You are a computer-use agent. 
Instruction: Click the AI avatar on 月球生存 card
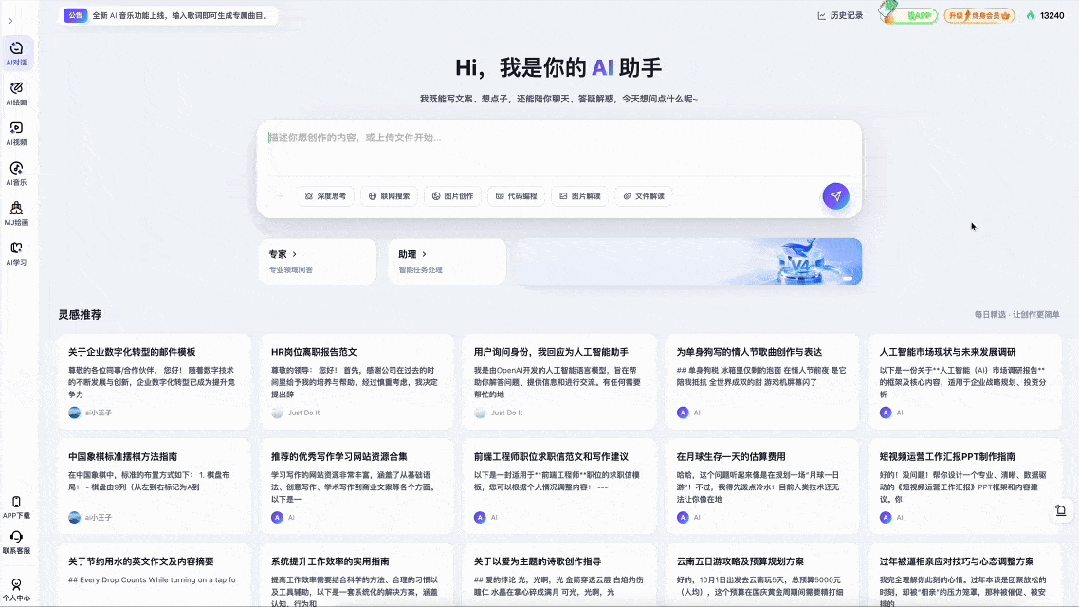683,518
